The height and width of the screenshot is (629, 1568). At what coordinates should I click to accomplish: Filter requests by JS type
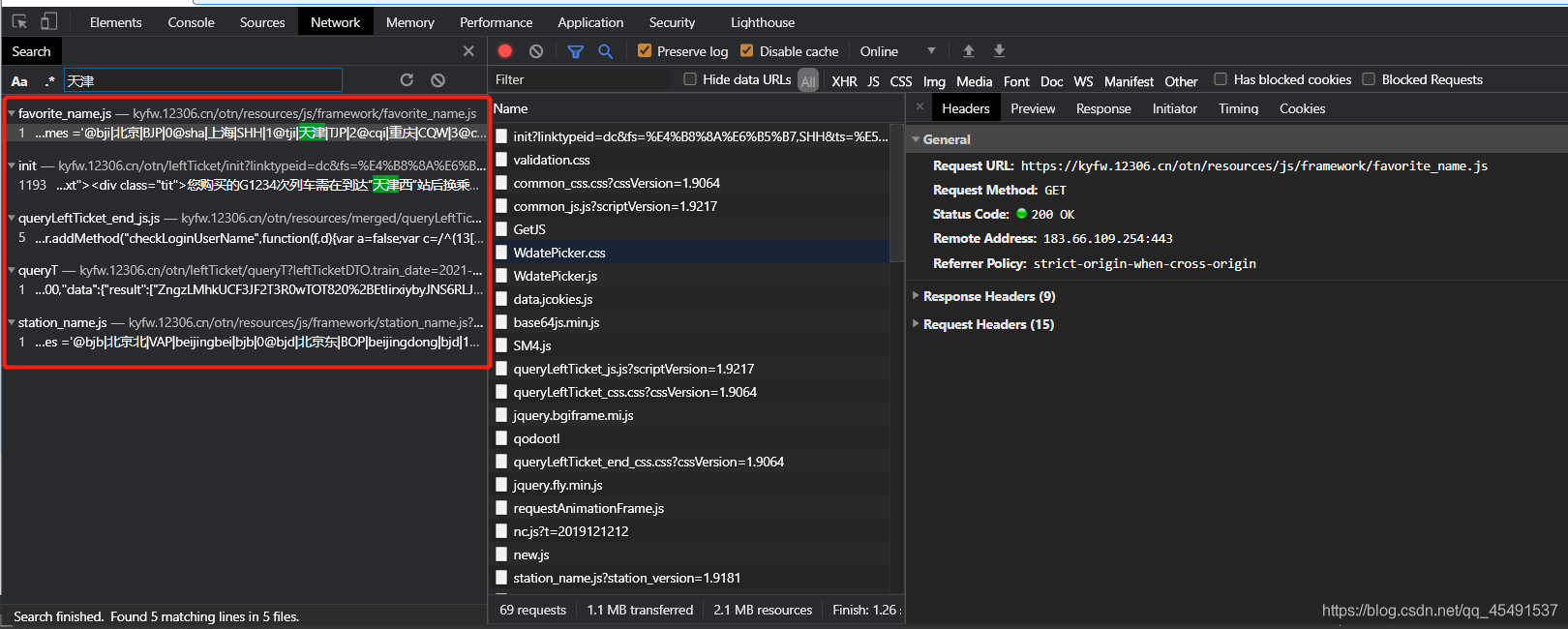[873, 81]
